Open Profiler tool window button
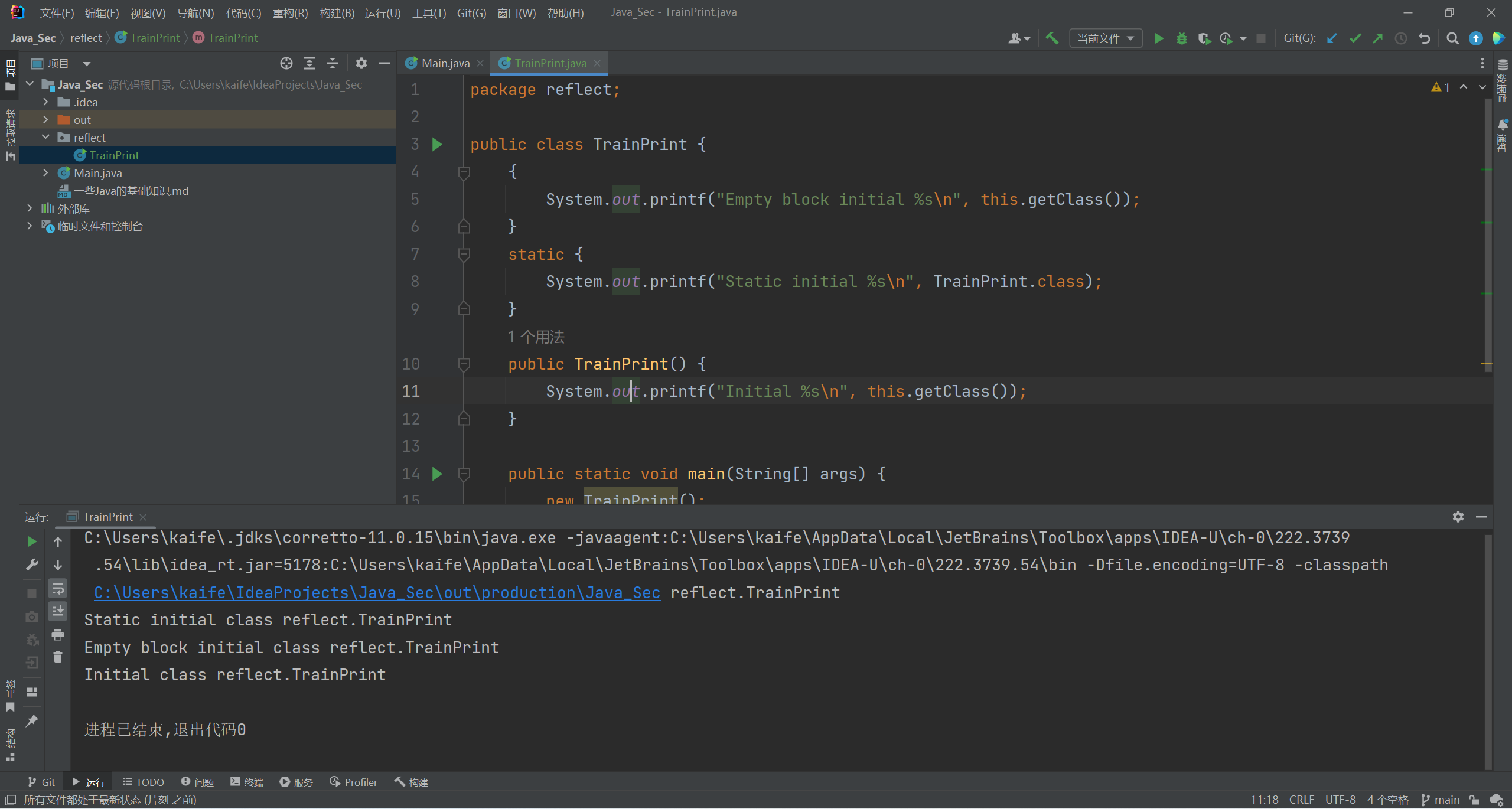This screenshot has height=809, width=1512. coord(354,782)
